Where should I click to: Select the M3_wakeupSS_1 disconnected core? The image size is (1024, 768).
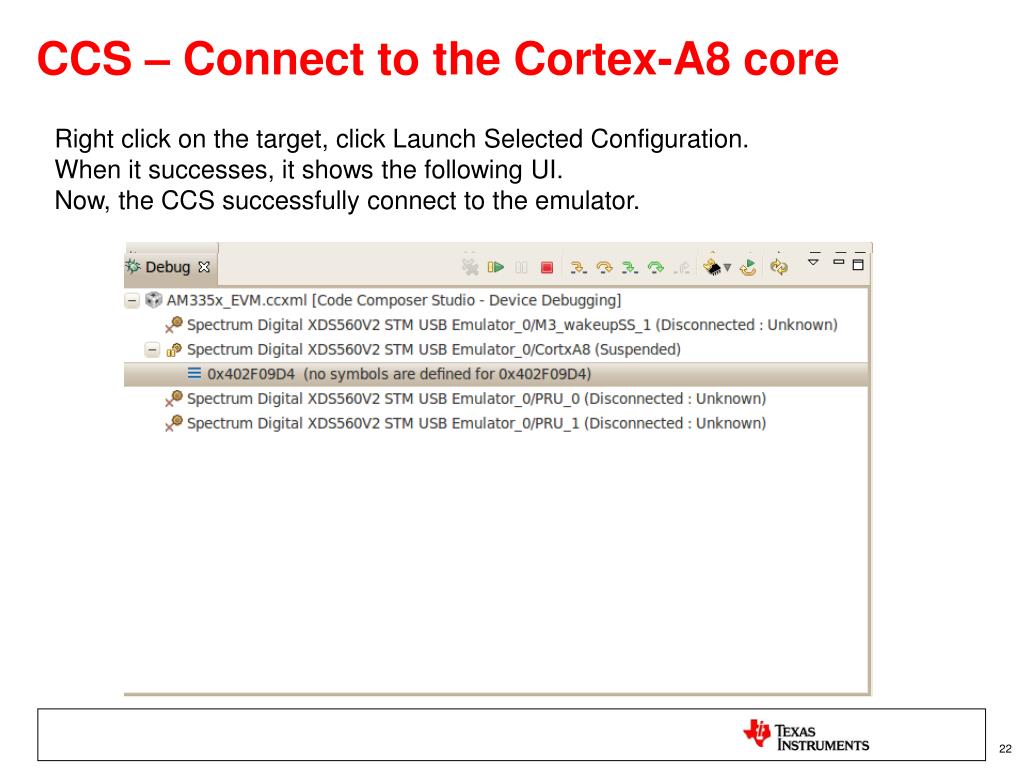click(x=512, y=325)
